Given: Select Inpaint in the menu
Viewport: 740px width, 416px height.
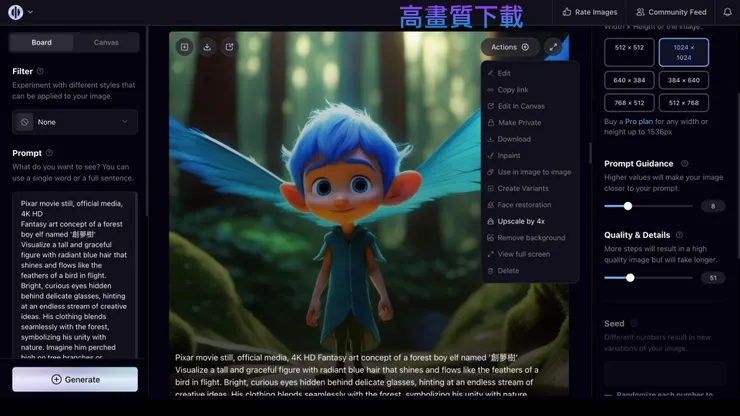Looking at the screenshot, I should pyautogui.click(x=529, y=155).
